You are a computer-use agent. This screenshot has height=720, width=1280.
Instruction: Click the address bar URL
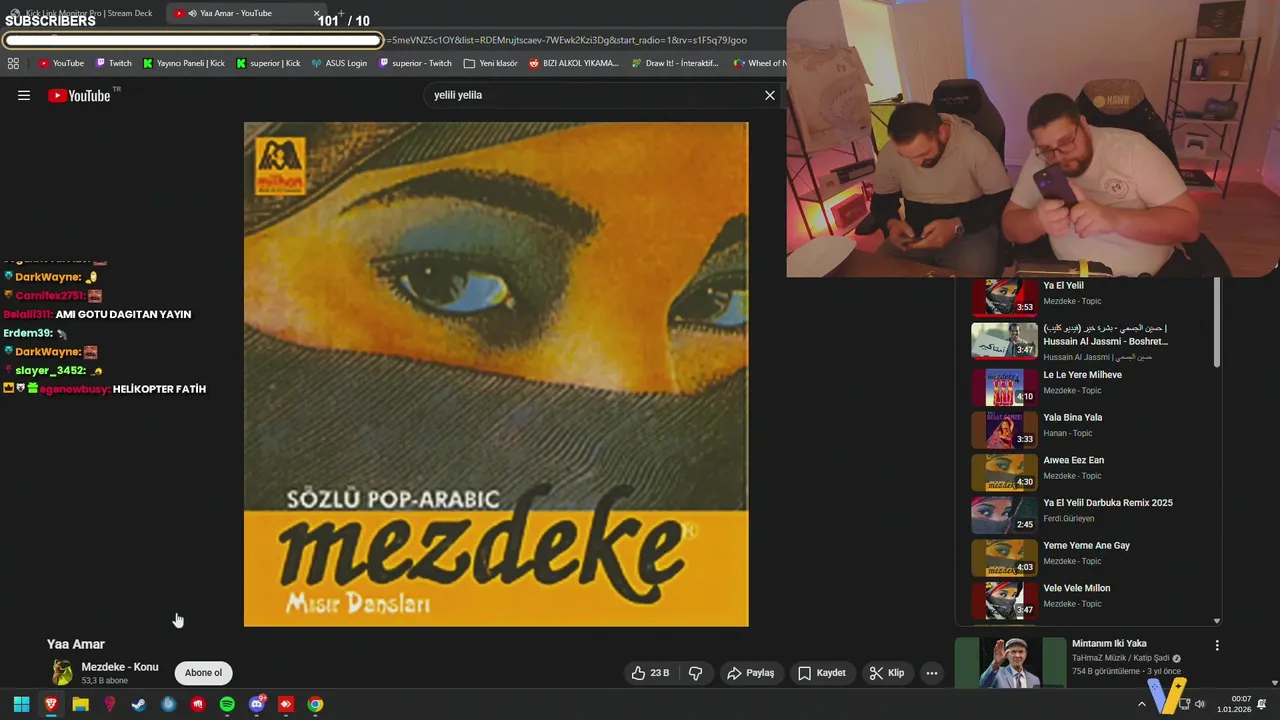pos(566,40)
